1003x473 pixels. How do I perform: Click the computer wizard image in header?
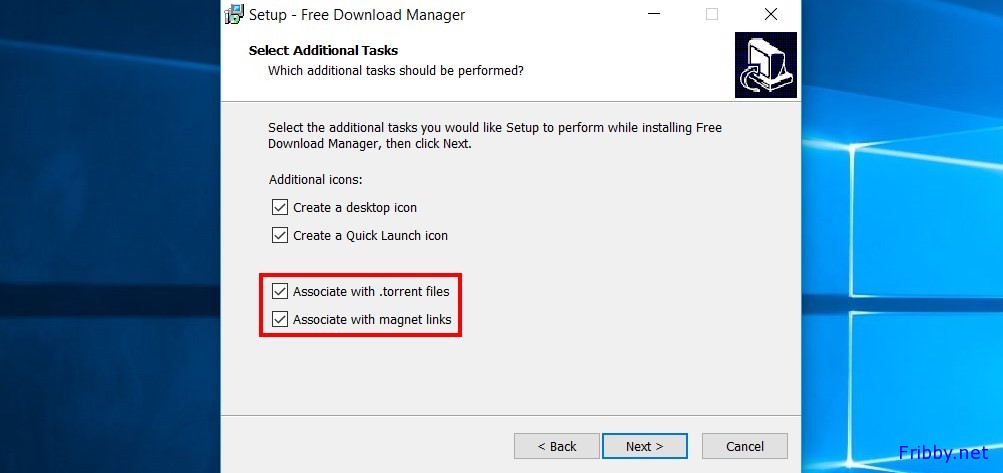click(765, 65)
